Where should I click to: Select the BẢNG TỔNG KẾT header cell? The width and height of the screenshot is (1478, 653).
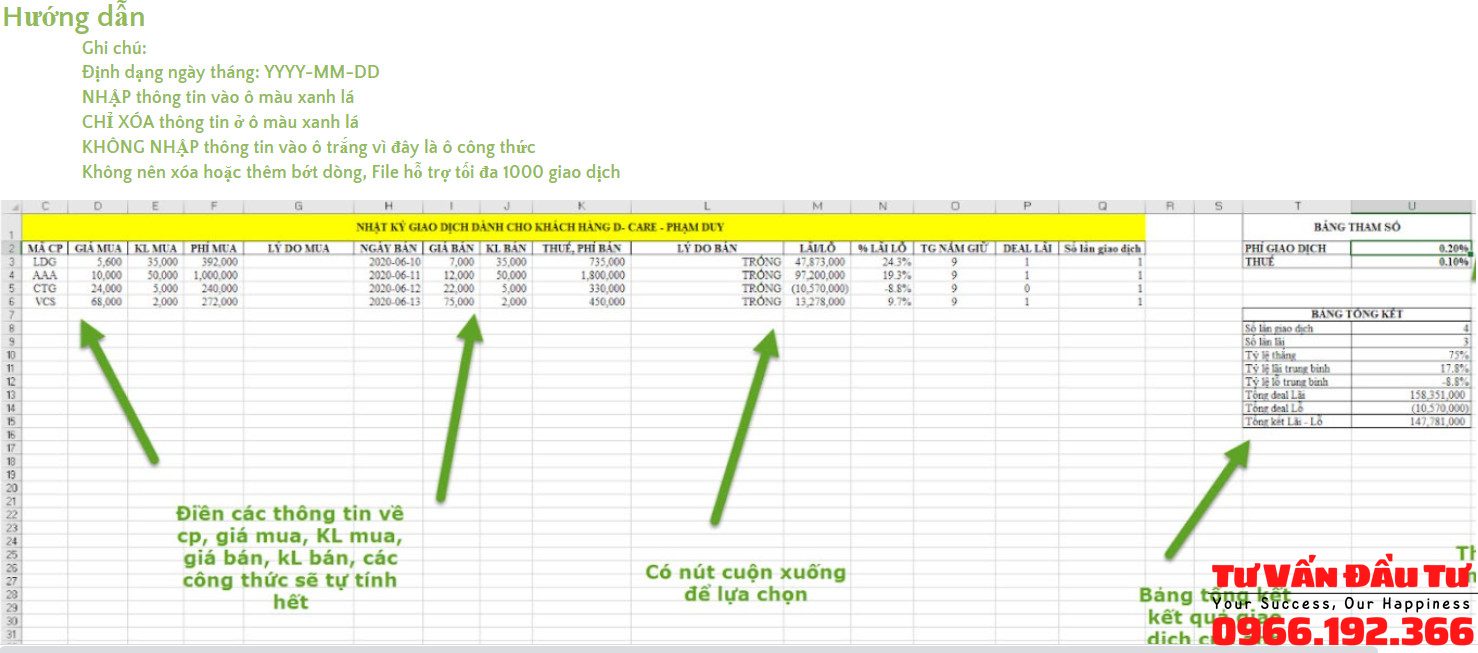pyautogui.click(x=1356, y=314)
